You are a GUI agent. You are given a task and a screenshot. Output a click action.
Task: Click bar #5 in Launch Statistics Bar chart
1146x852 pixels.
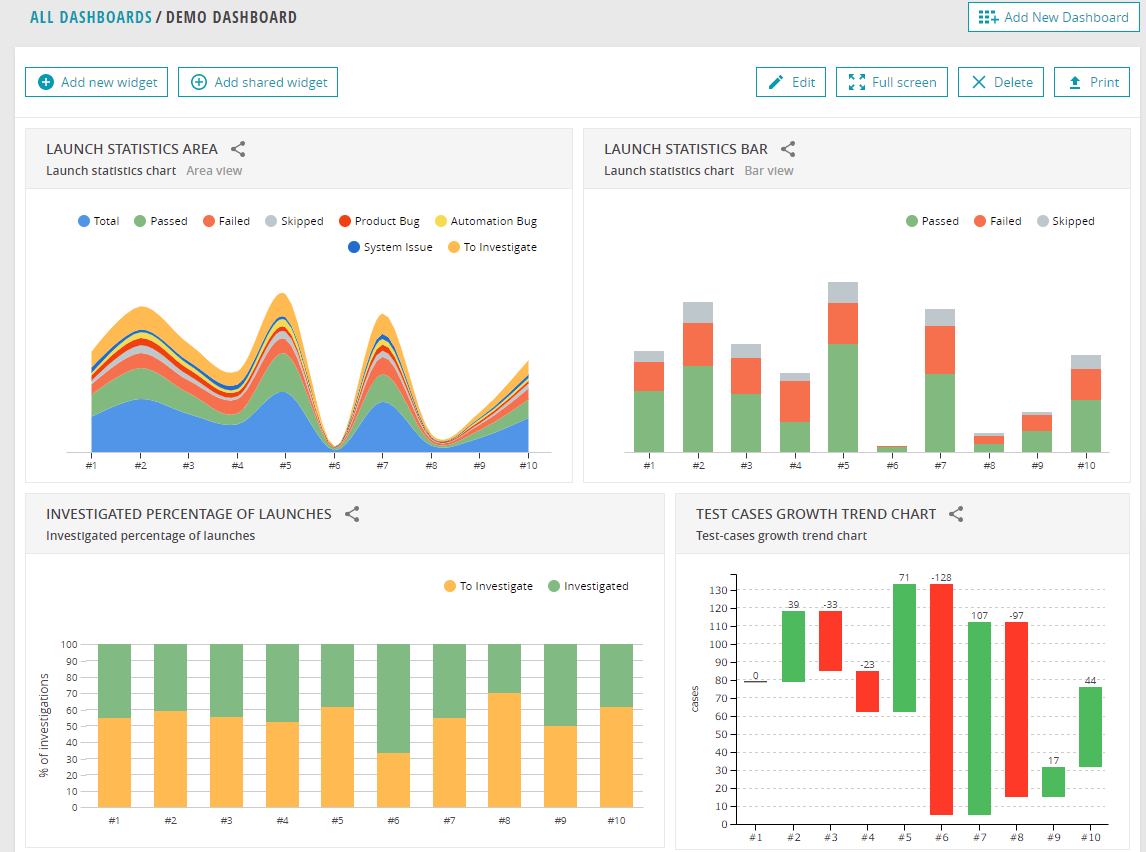click(843, 367)
